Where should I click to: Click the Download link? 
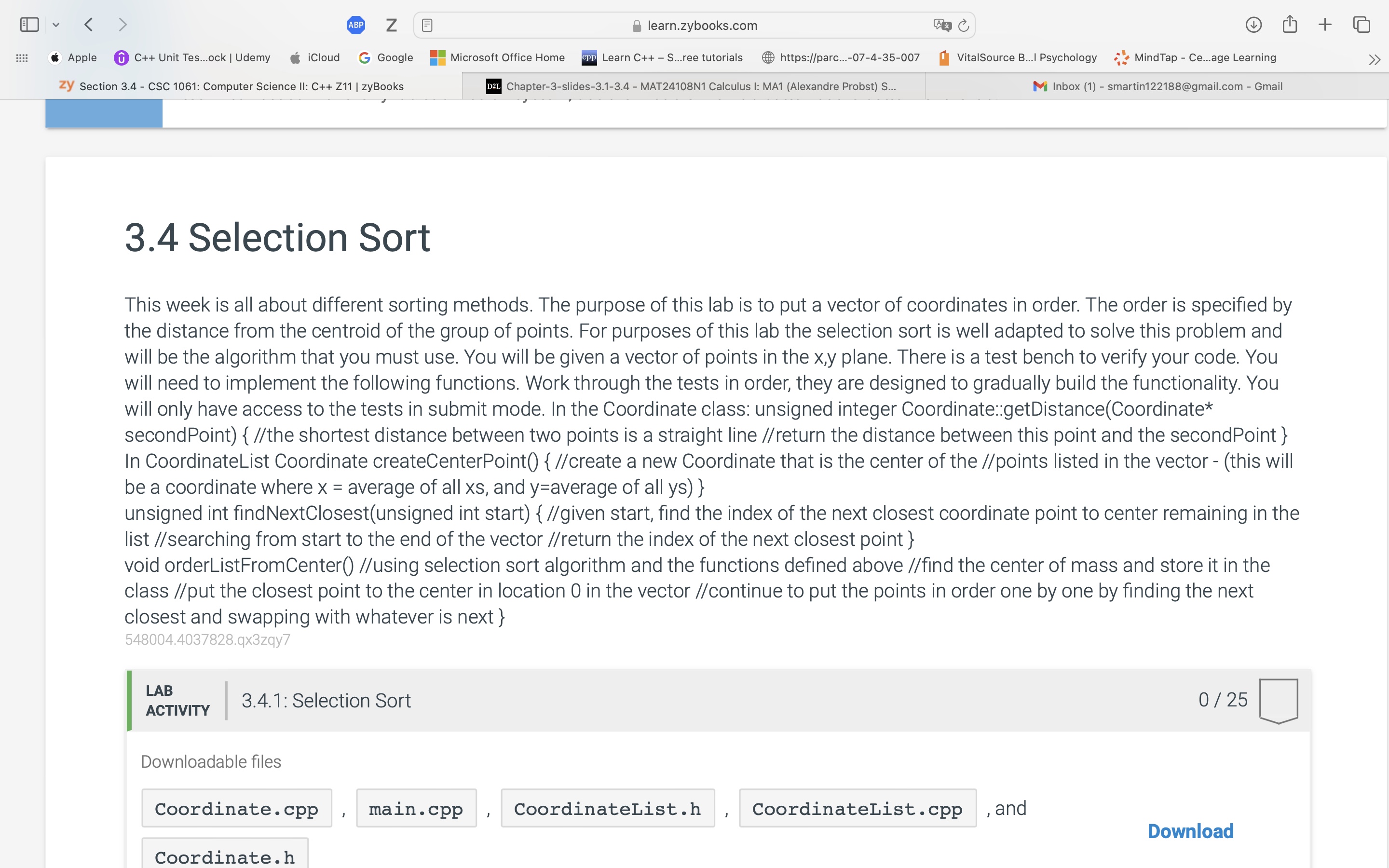point(1190,831)
